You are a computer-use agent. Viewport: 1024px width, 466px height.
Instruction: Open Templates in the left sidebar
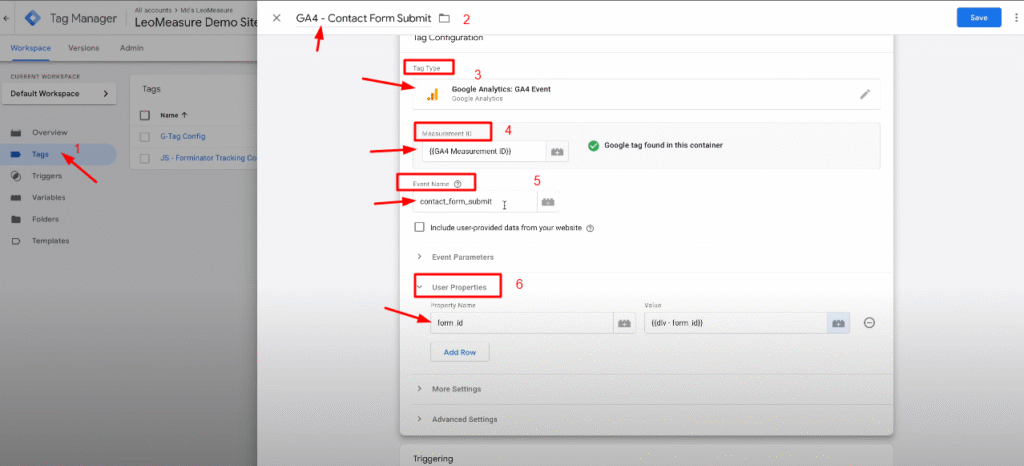click(x=50, y=241)
